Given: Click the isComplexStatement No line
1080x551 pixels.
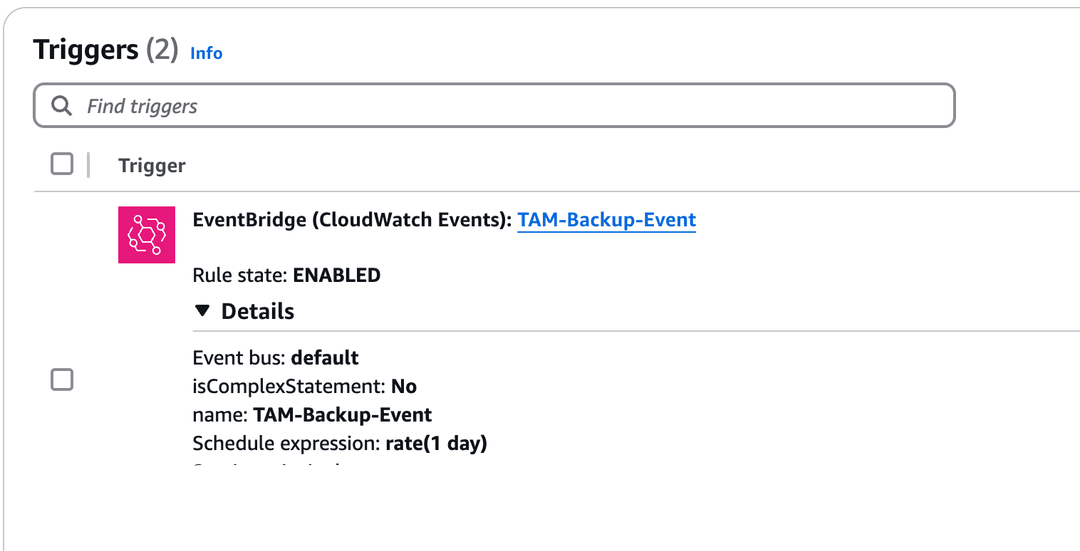Looking at the screenshot, I should click(304, 386).
